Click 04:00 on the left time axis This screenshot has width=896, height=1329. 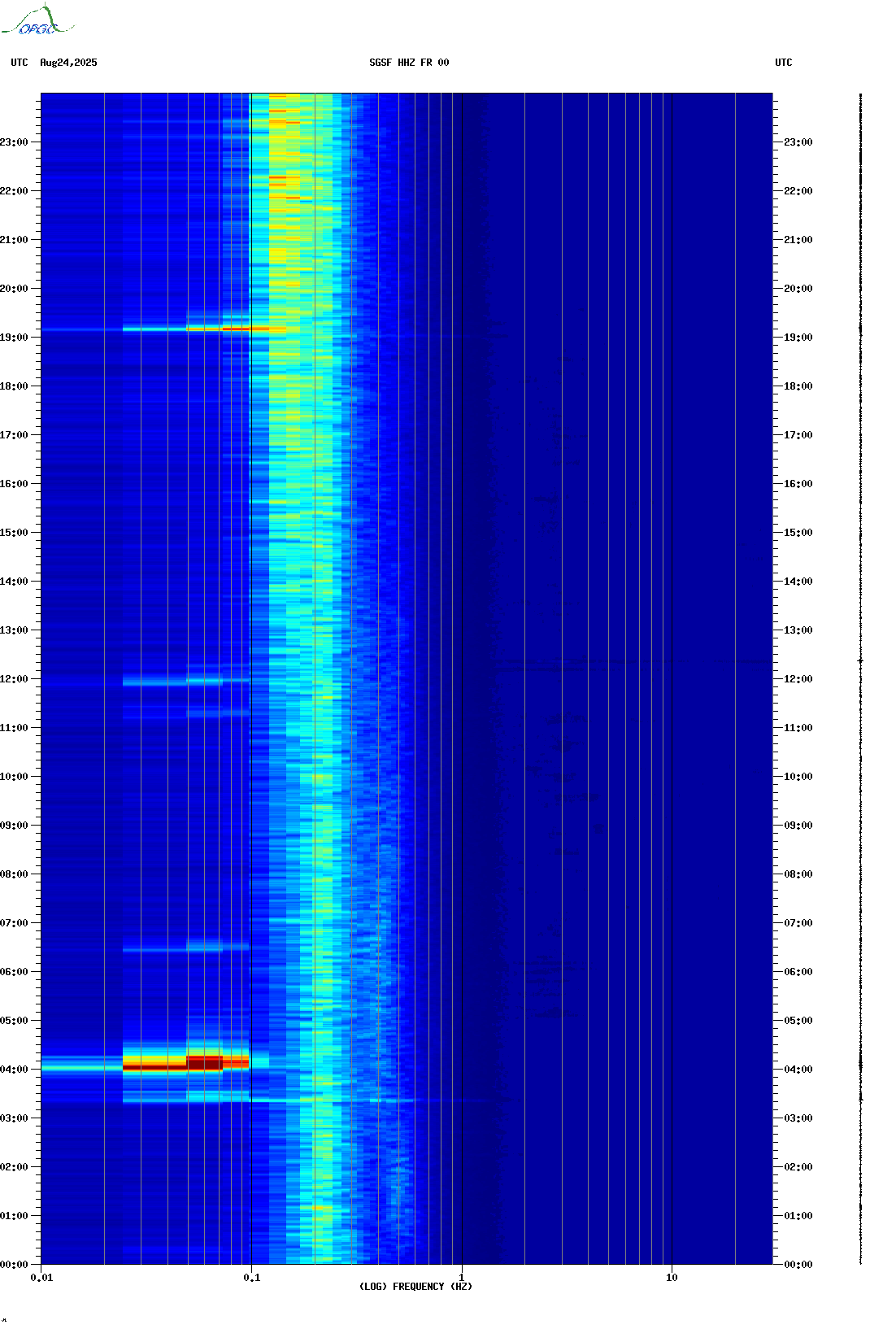[x=14, y=1070]
